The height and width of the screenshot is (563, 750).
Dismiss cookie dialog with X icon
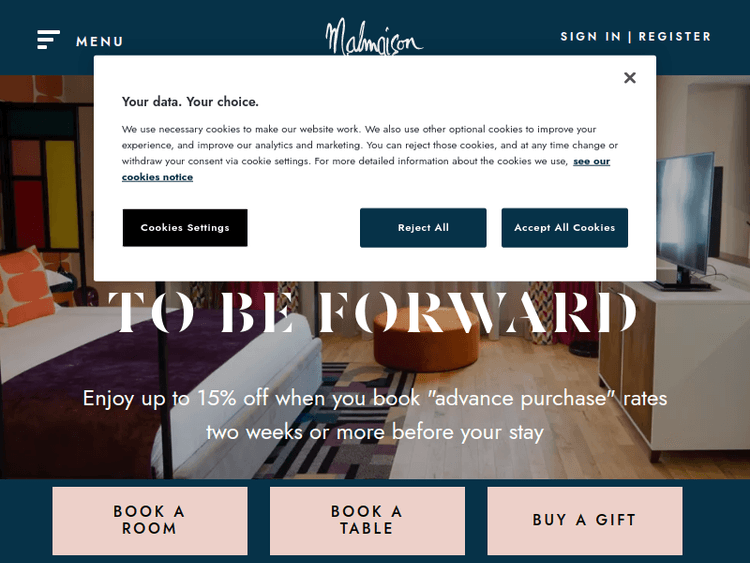tap(629, 77)
